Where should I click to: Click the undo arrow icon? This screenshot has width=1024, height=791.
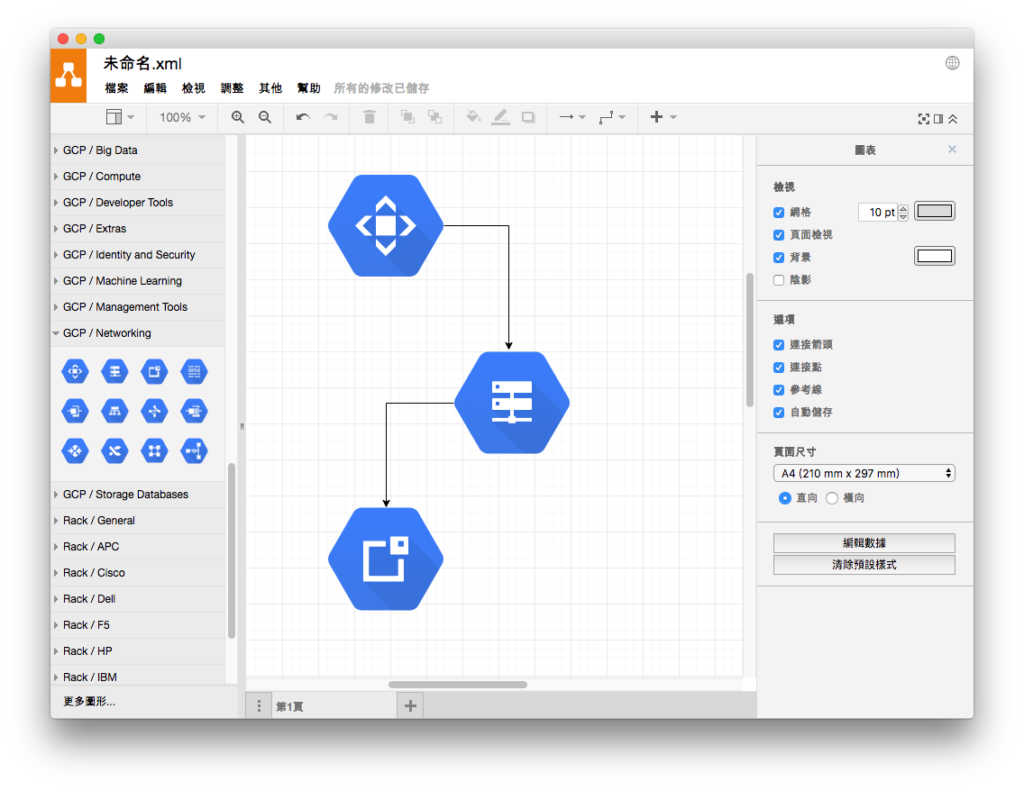[302, 117]
